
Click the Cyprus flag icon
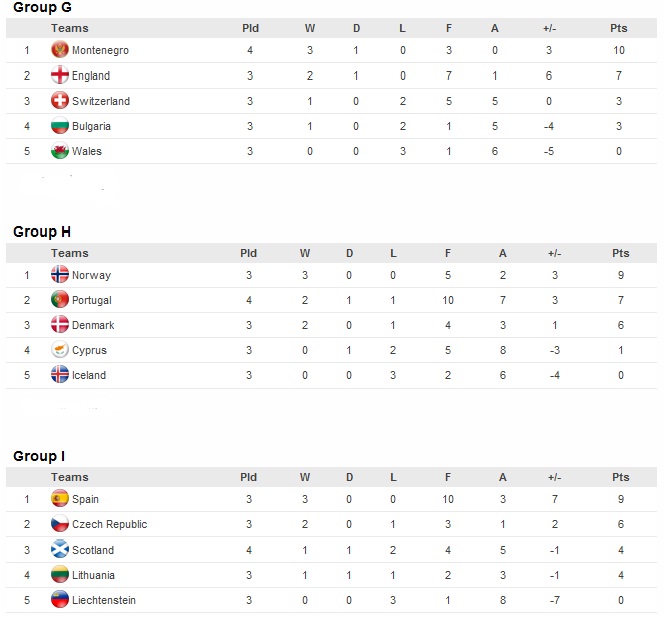coord(60,349)
